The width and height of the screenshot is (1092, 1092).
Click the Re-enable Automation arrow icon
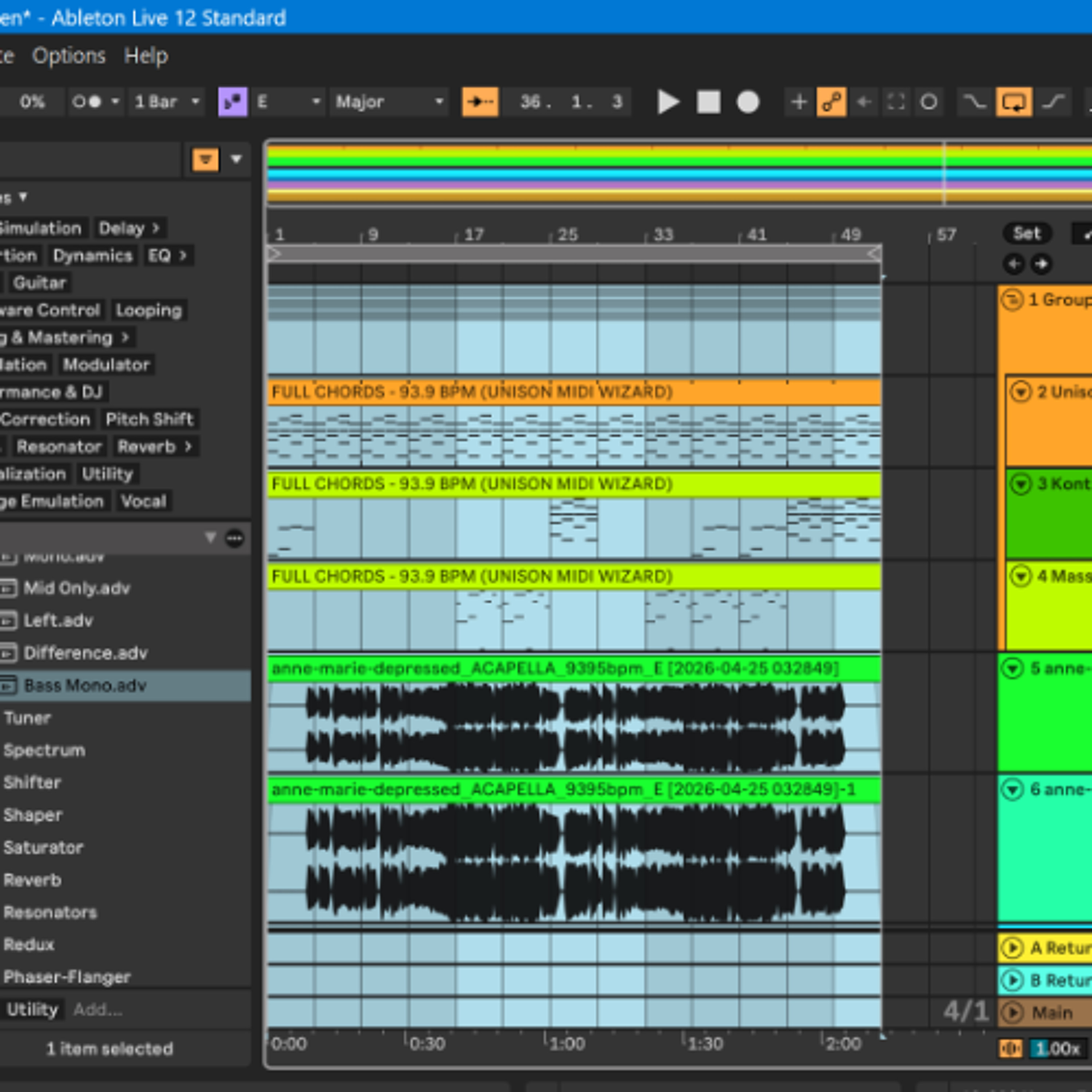point(864,102)
